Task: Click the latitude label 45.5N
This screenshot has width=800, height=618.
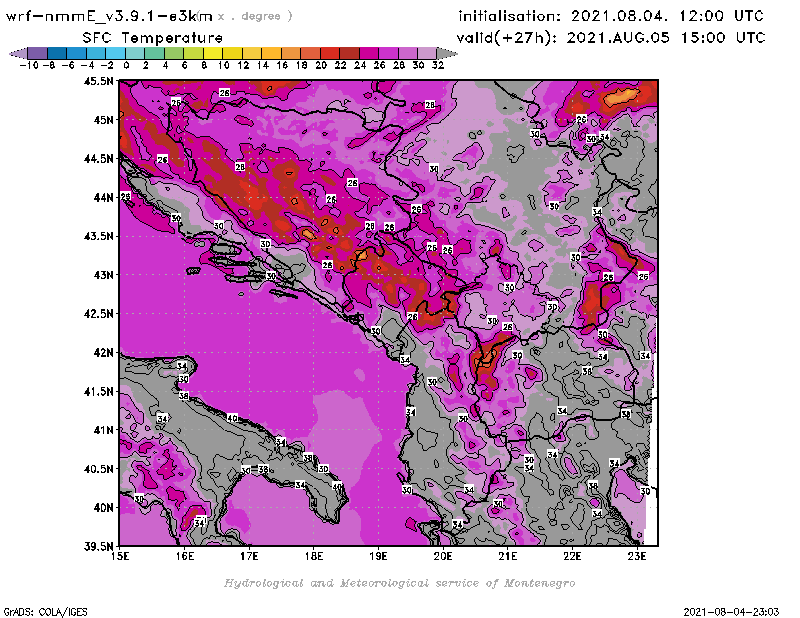Action: pos(99,81)
